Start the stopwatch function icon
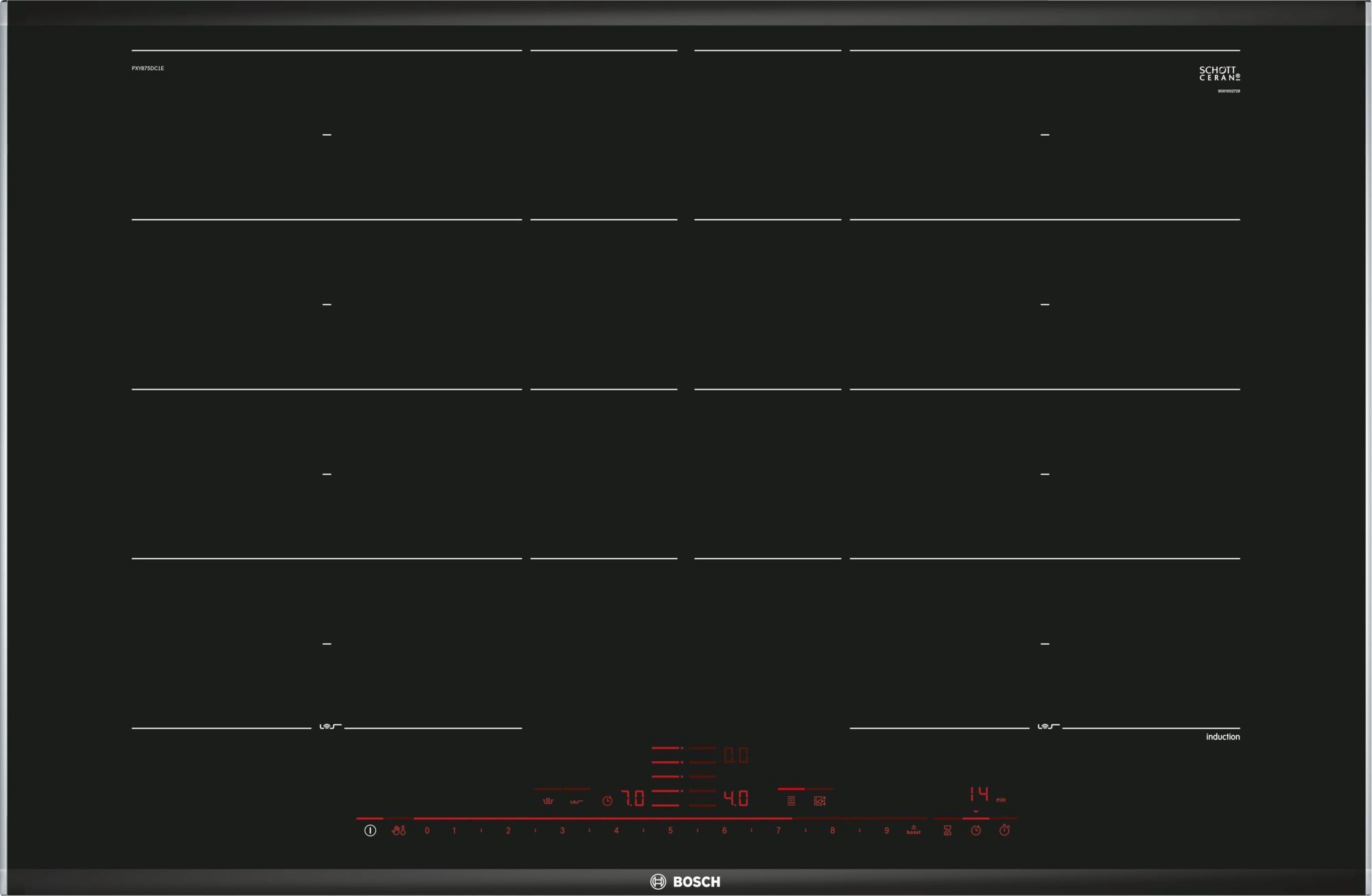 point(1004,830)
